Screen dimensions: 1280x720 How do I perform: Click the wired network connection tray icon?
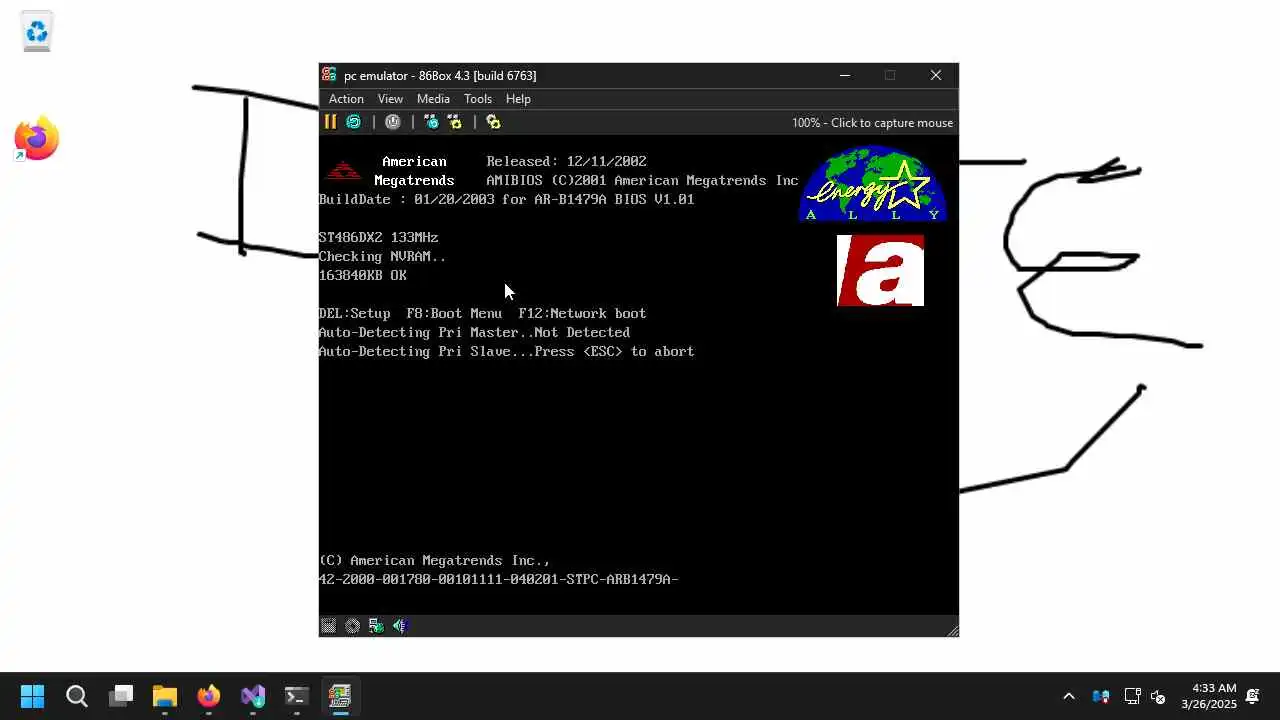pos(1133,696)
